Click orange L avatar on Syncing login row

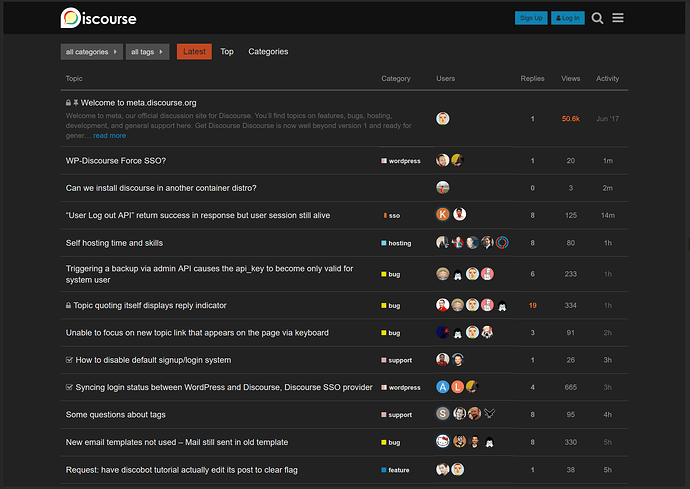point(458,387)
